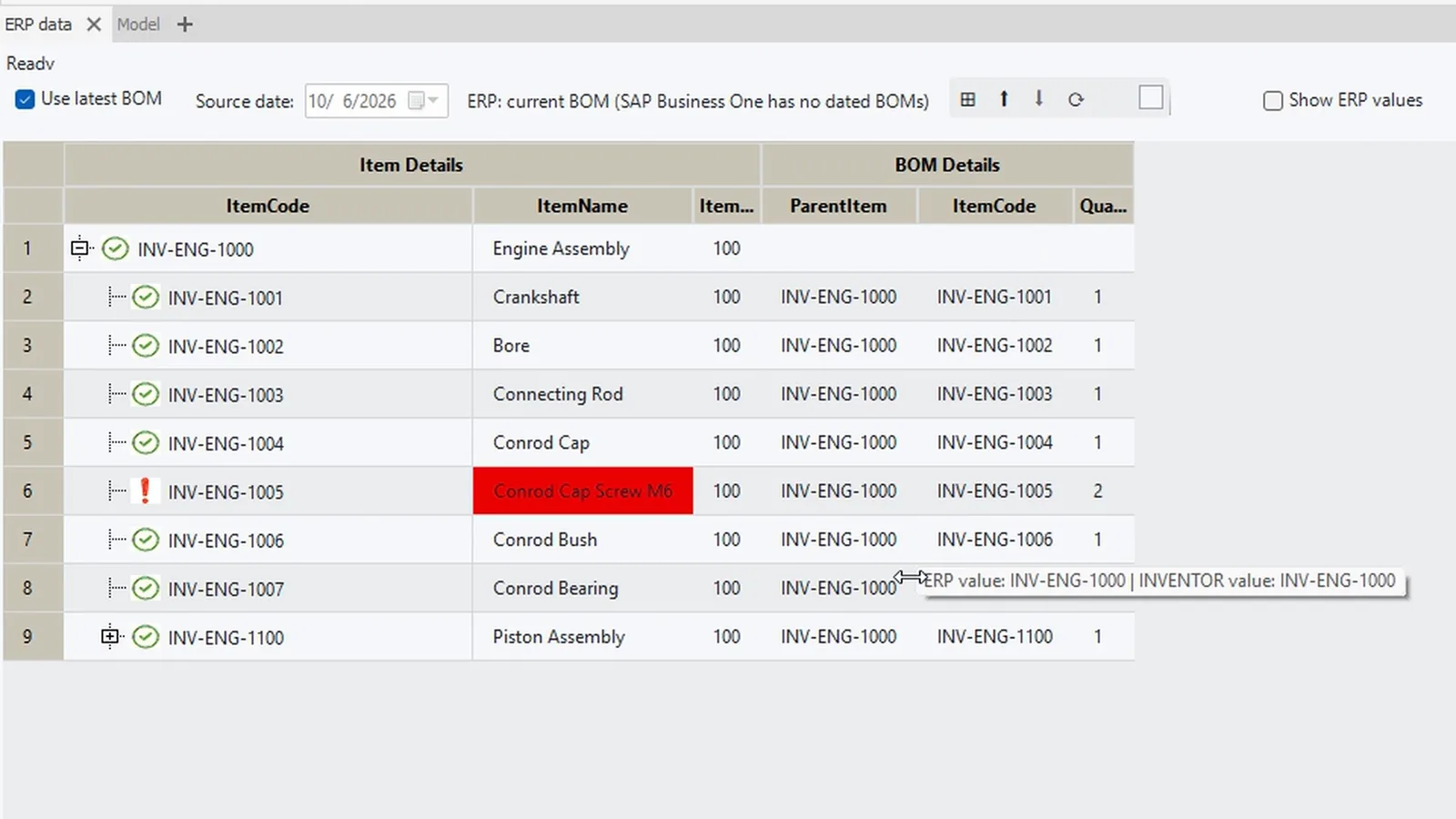This screenshot has width=1456, height=819.
Task: Select the Connecting Rod cell
Action: [582, 394]
